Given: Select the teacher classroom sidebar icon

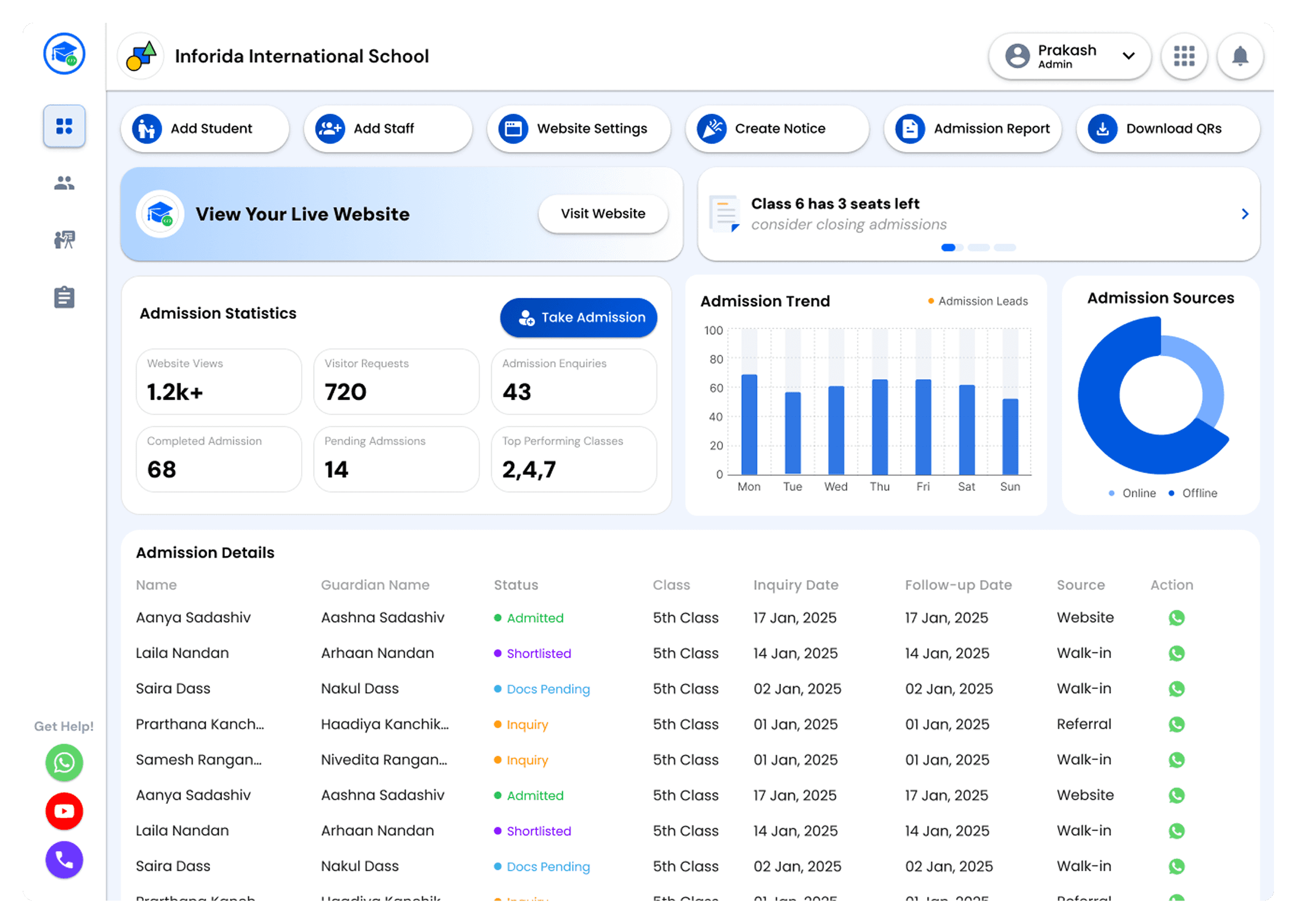Looking at the screenshot, I should [x=64, y=240].
